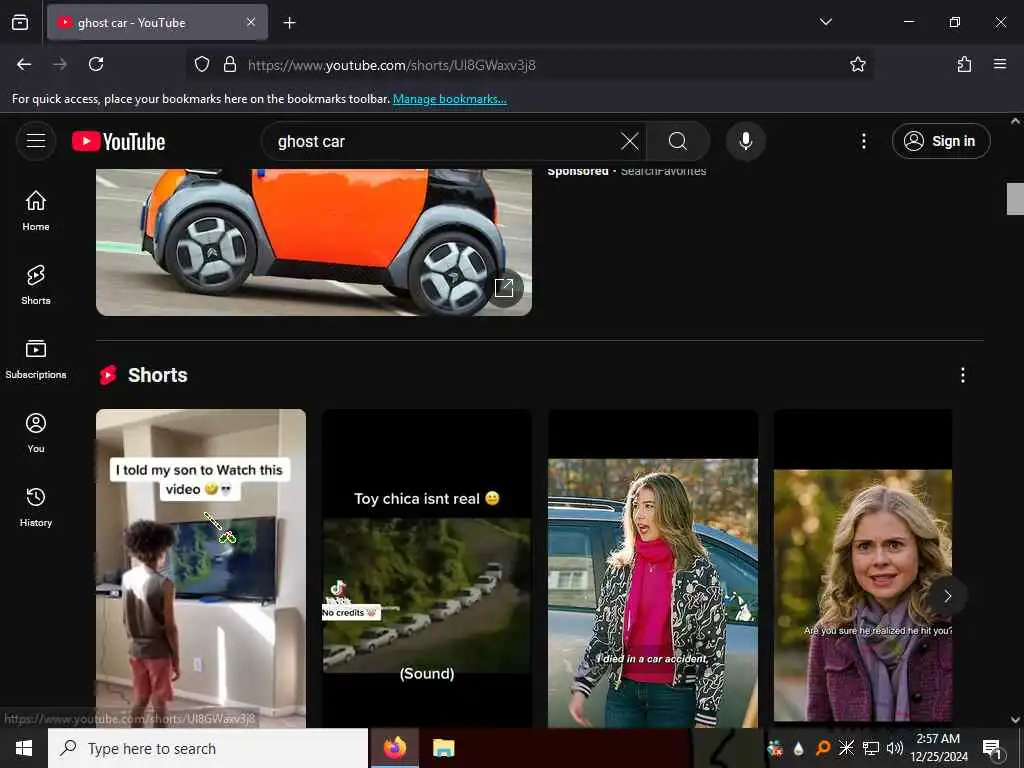Open History in the sidebar
This screenshot has width=1024, height=768.
coord(36,506)
